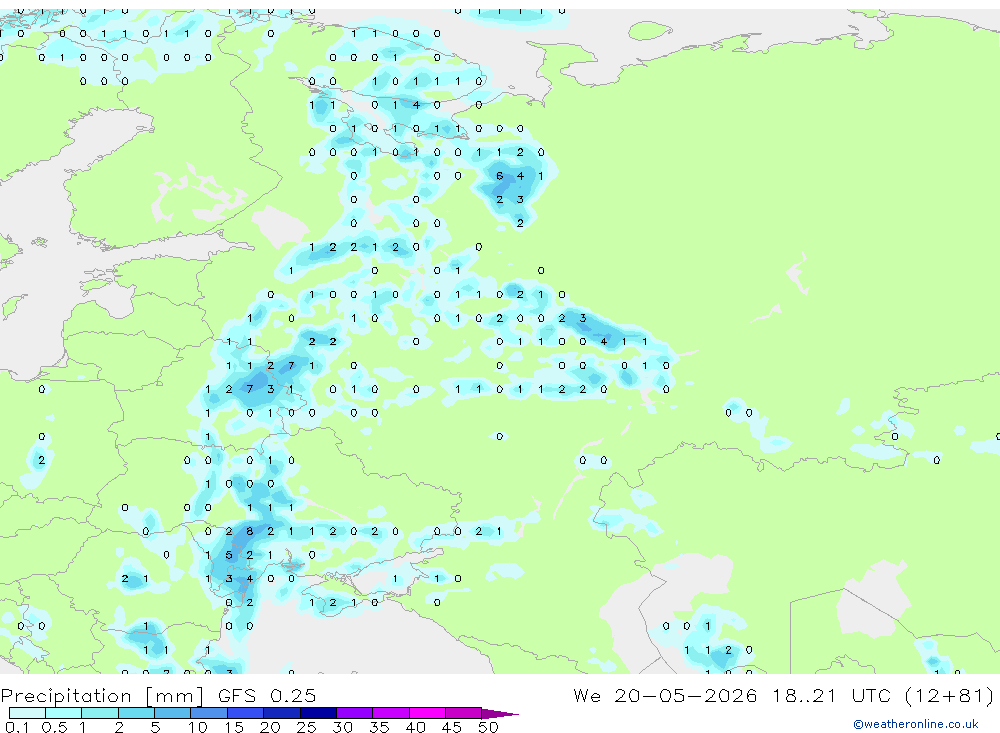This screenshot has width=1000, height=733.
Task: Click the map precipitation value '6'
Action: [499, 175]
